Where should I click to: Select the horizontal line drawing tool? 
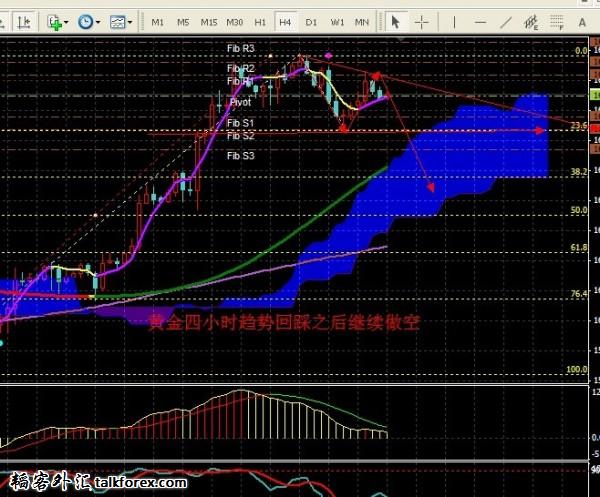(x=482, y=21)
